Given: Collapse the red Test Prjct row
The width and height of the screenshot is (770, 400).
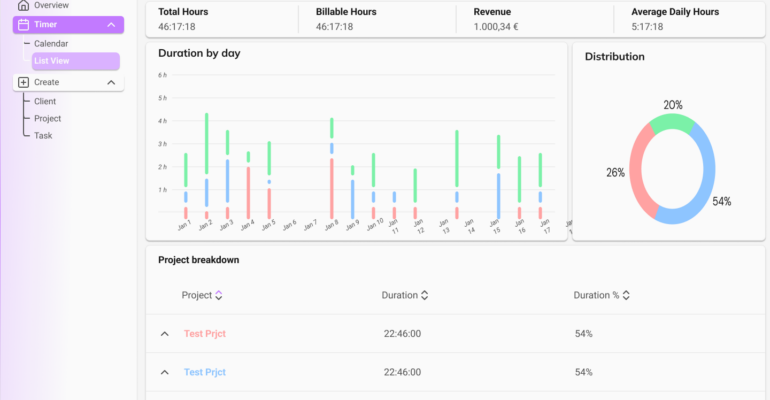Looking at the screenshot, I should coord(165,334).
